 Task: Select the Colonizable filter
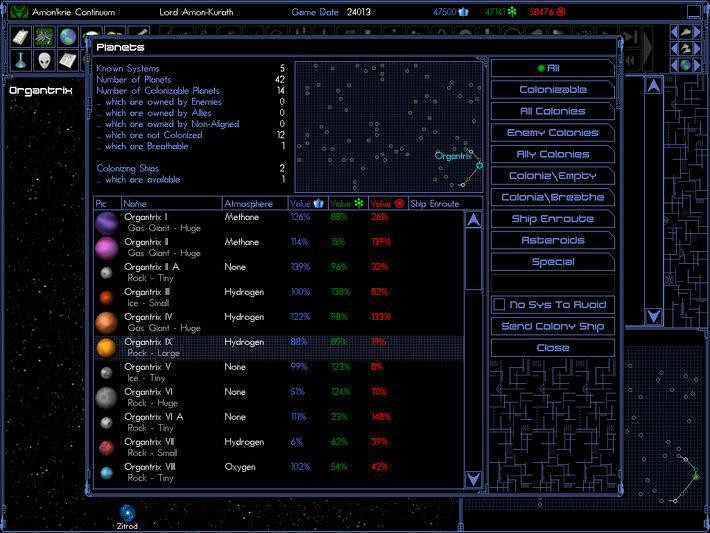pos(552,90)
